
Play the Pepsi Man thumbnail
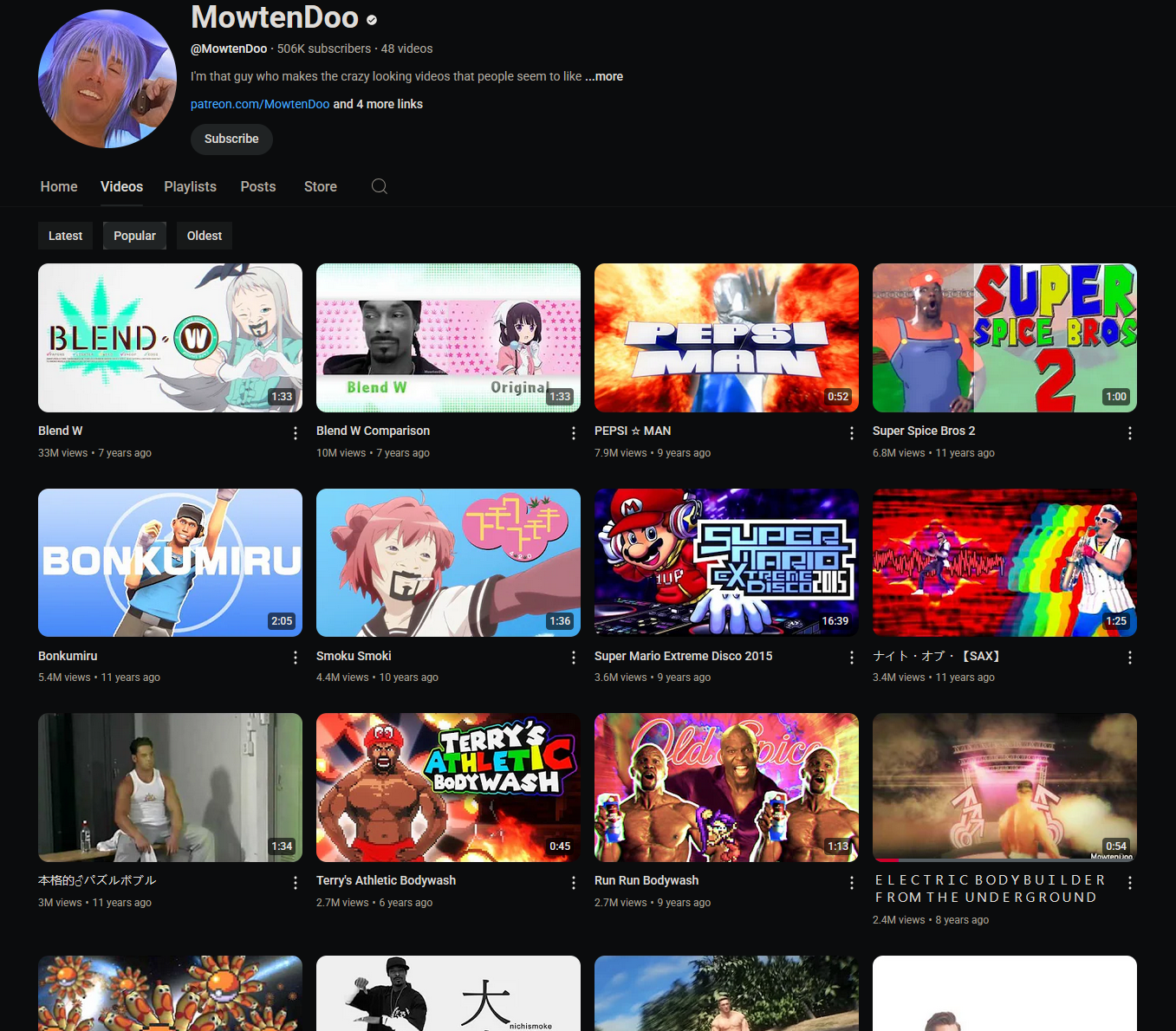[726, 338]
